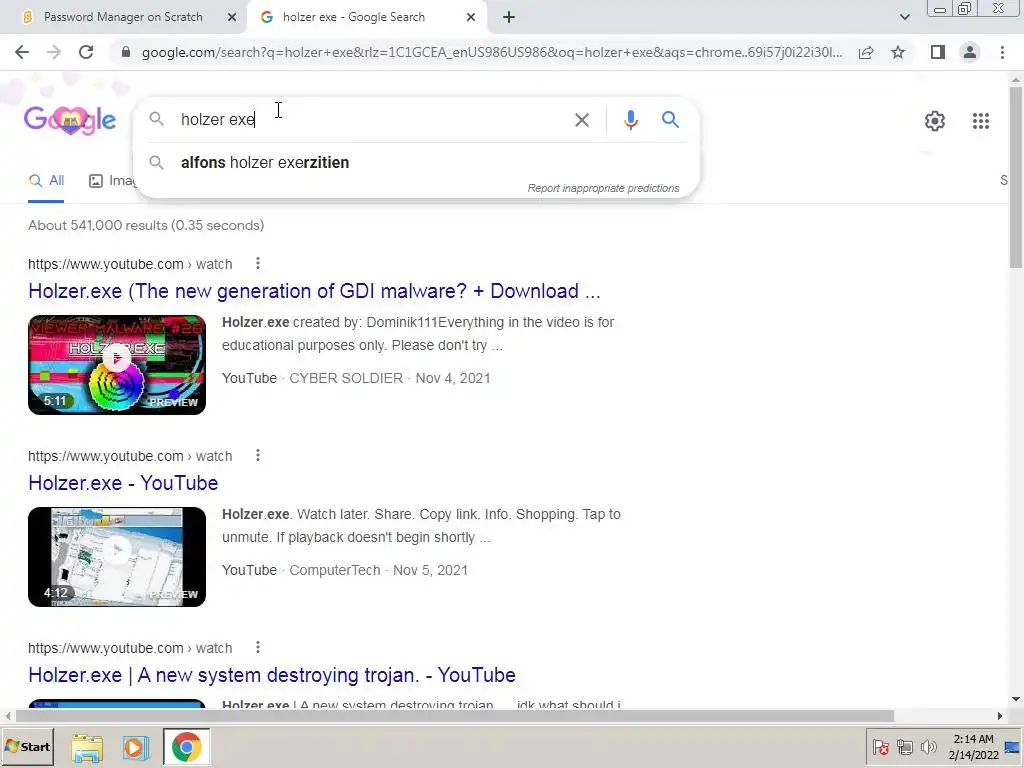The image size is (1024, 768).
Task: Click the browser forward arrow
Action: coord(54,52)
